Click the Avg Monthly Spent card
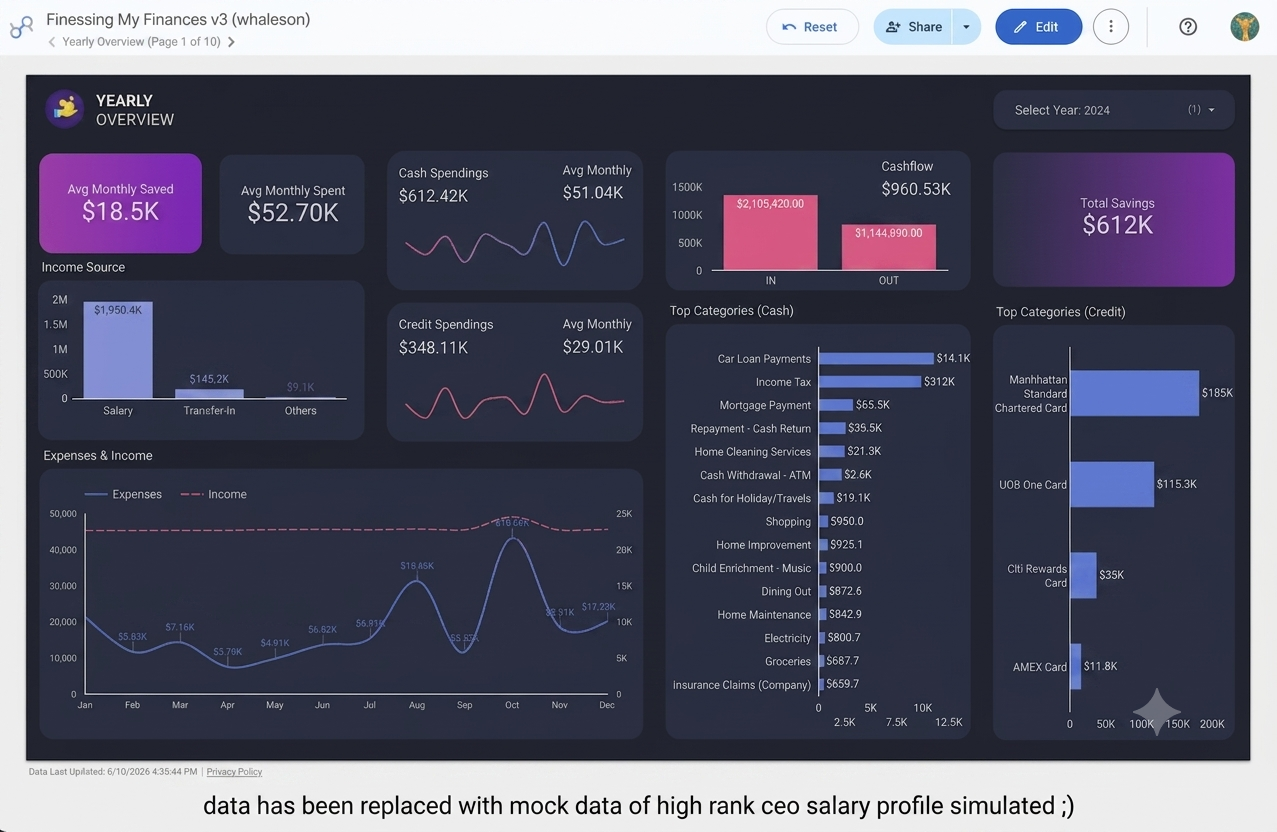This screenshot has width=1277, height=832. [292, 204]
